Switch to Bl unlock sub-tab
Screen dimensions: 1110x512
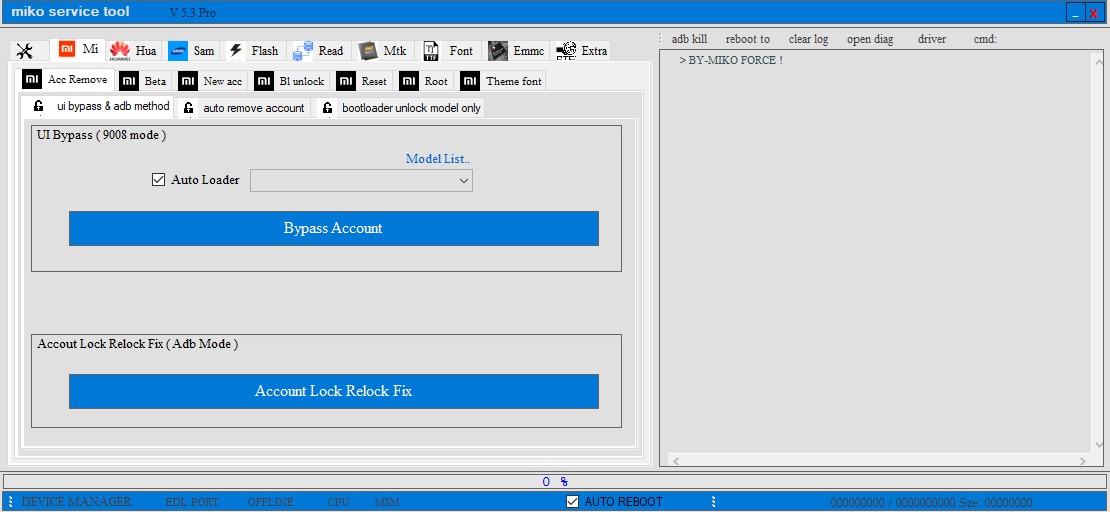point(290,81)
